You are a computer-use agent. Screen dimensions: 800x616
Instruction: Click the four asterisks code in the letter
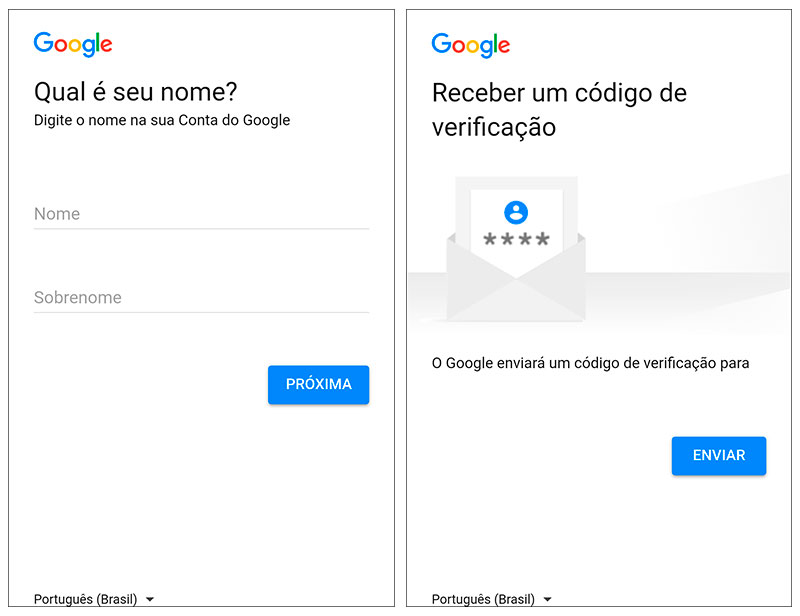[516, 240]
